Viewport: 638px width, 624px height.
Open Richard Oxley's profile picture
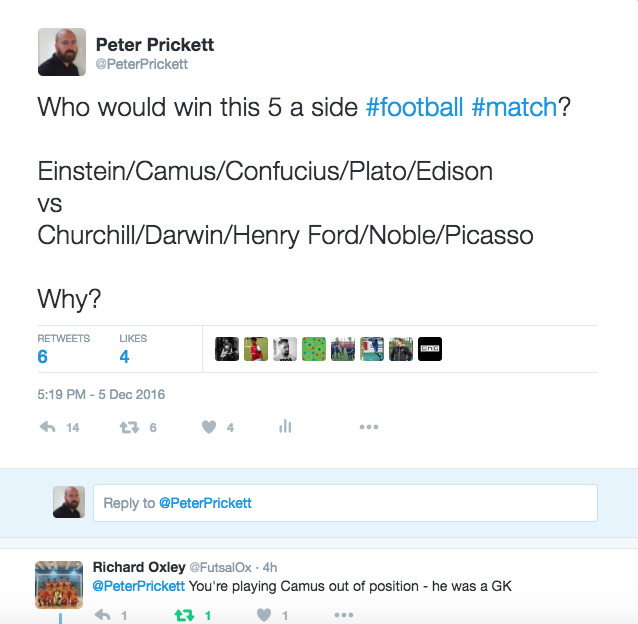[x=59, y=584]
